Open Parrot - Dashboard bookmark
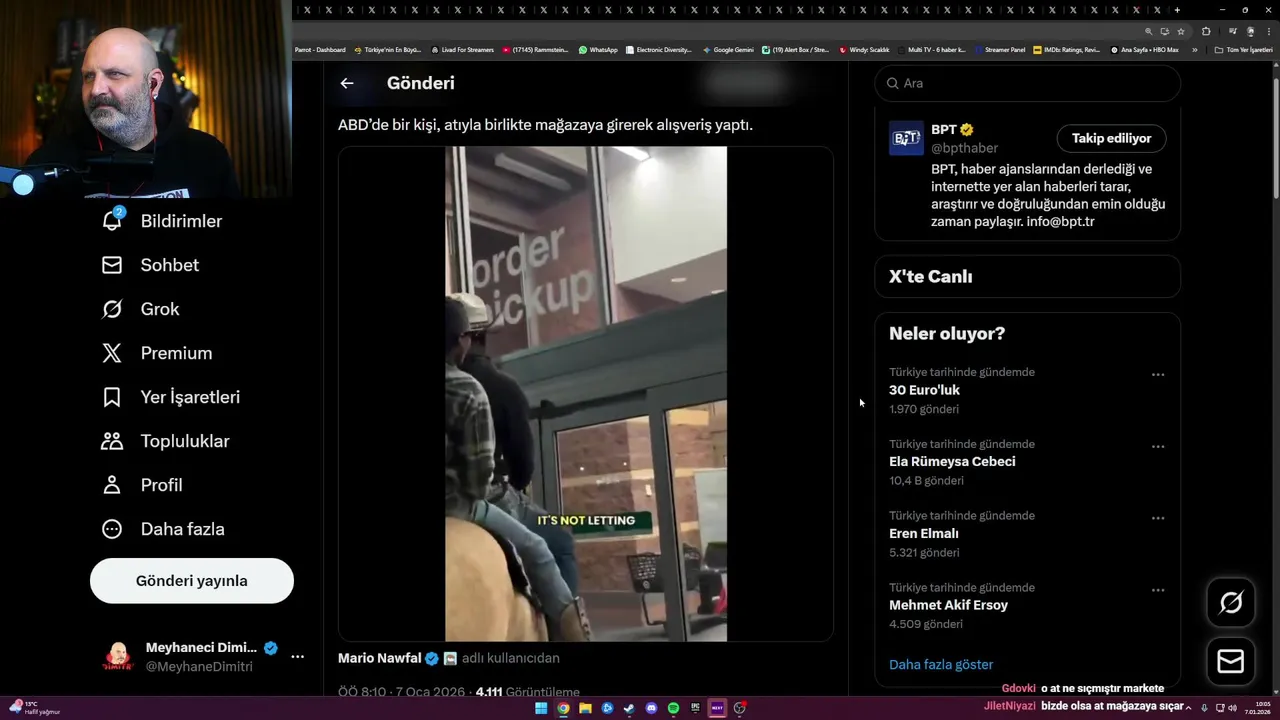The height and width of the screenshot is (720, 1280). (x=320, y=50)
